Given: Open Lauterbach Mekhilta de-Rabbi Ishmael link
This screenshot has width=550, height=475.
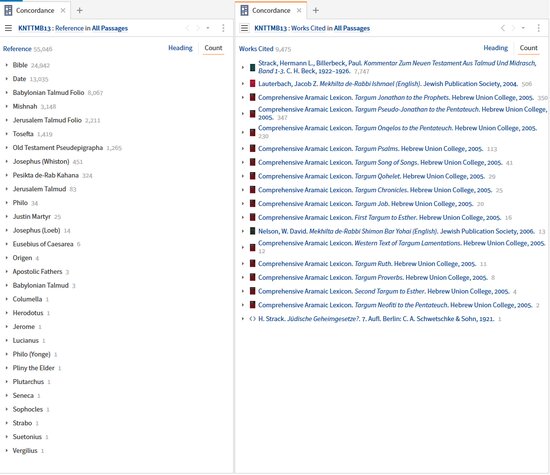Looking at the screenshot, I should click(388, 83).
